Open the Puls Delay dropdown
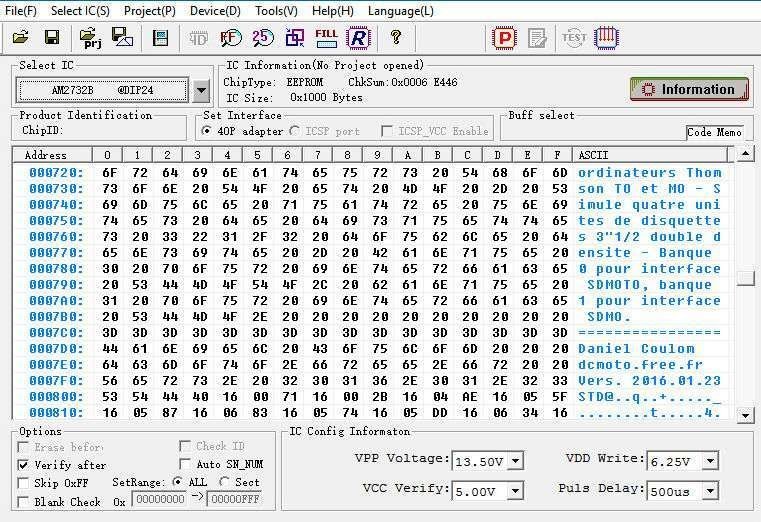The image size is (761, 522). pos(709,491)
